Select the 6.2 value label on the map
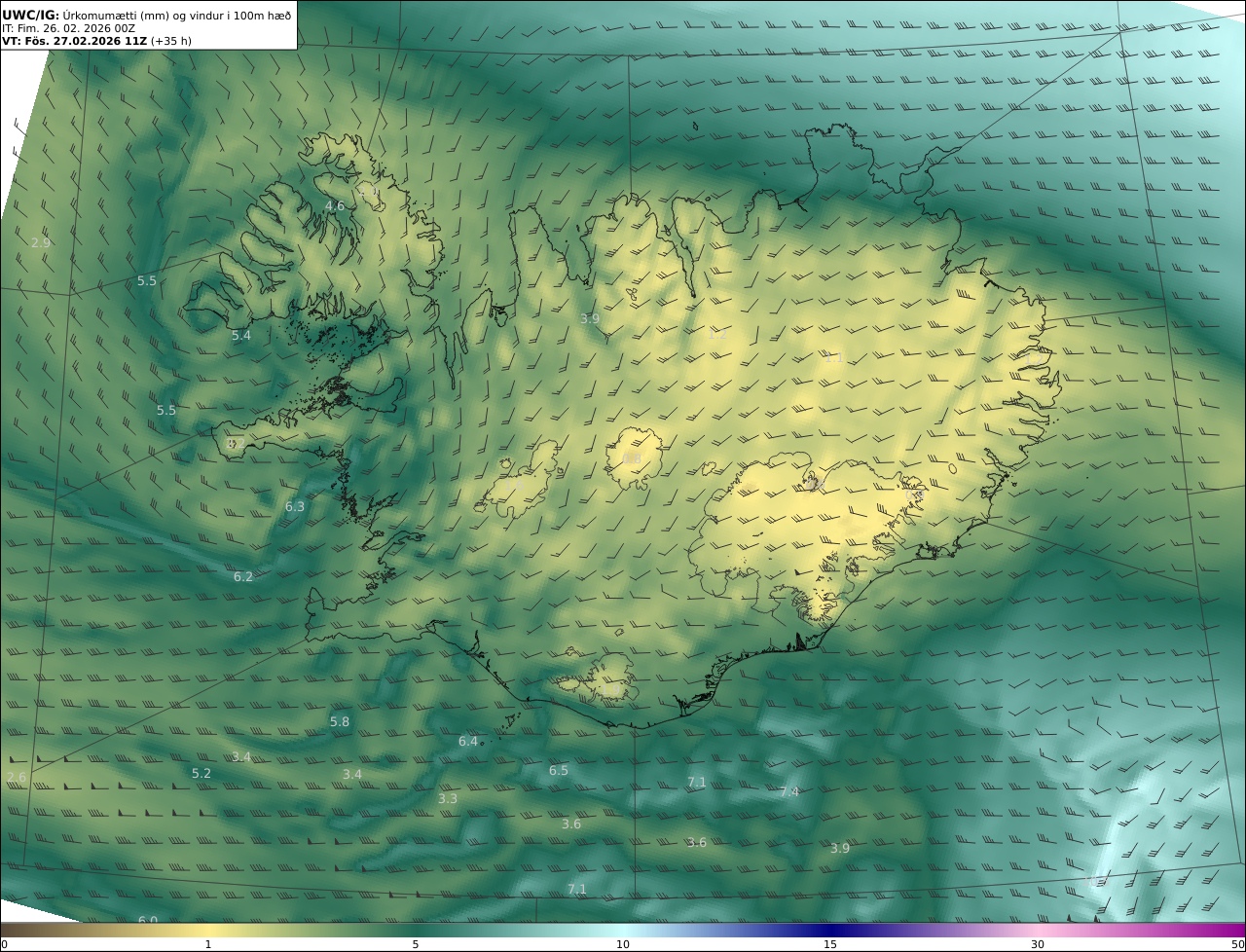Image resolution: width=1246 pixels, height=952 pixels. coord(243,577)
